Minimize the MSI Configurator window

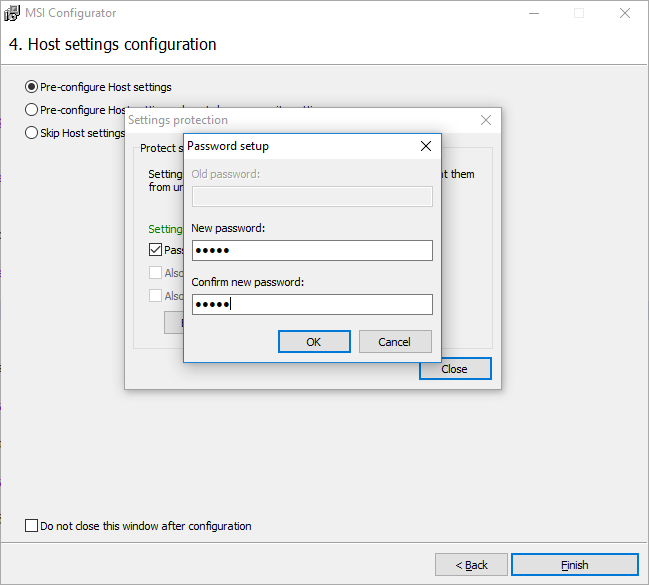point(533,14)
